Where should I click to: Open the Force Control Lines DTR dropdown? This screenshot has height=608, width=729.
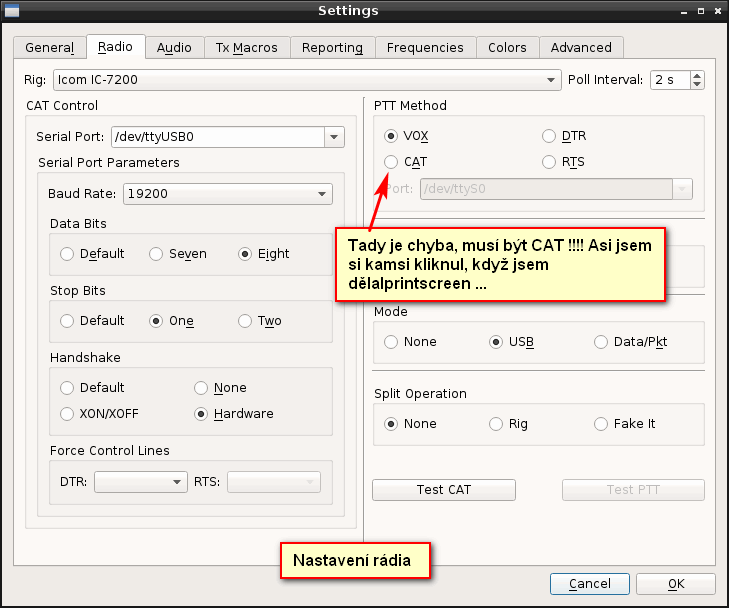coord(179,482)
